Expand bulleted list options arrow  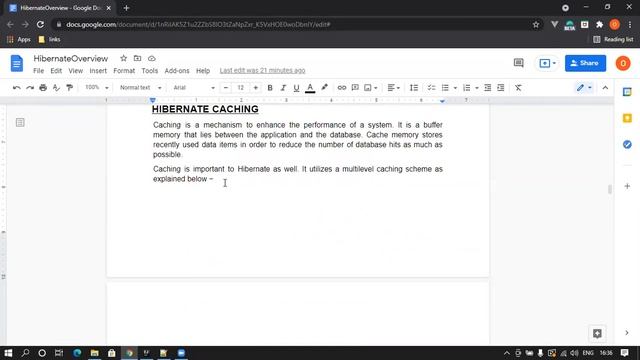[455, 88]
